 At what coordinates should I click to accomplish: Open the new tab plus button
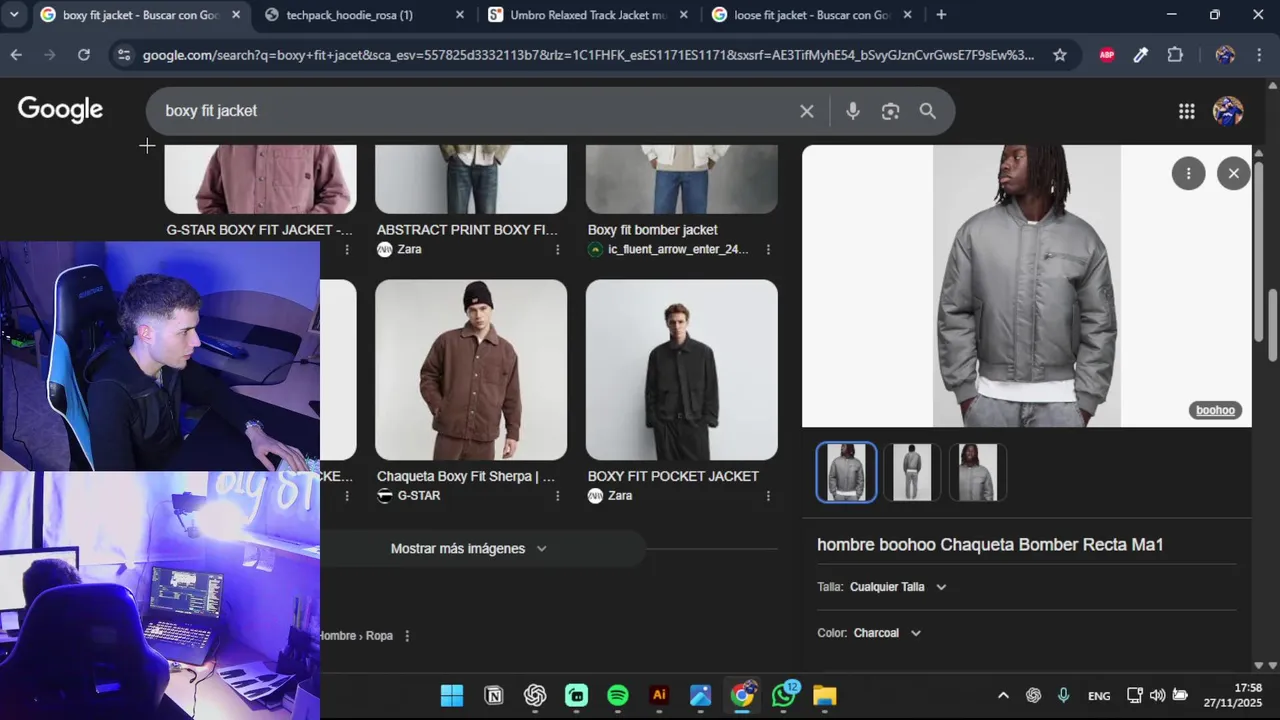click(941, 15)
